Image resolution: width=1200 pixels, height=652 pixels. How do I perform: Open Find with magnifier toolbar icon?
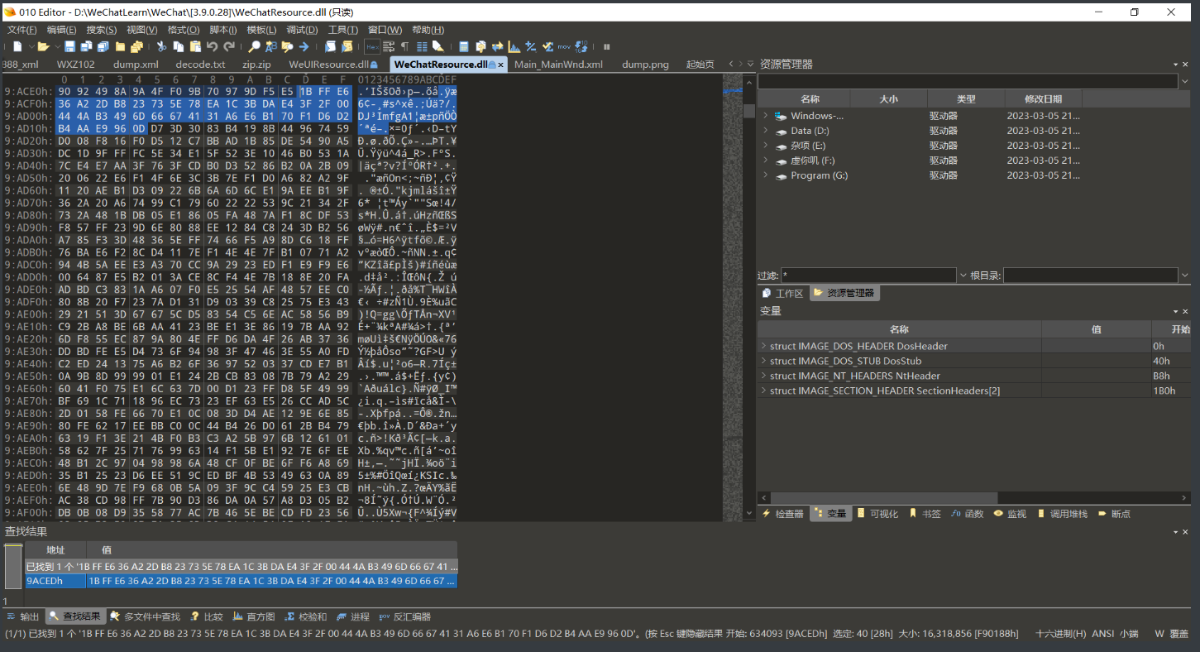tap(255, 46)
